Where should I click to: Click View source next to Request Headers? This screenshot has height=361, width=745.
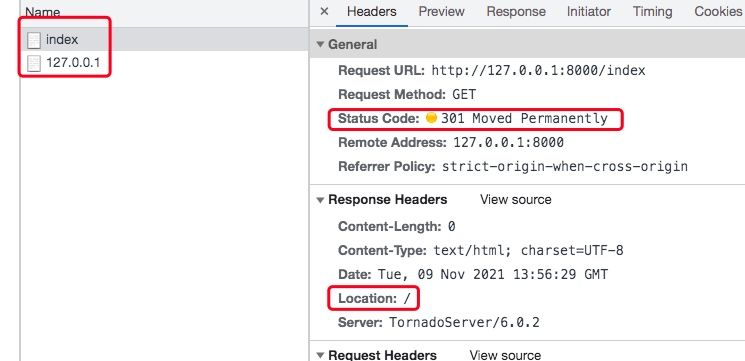point(505,355)
